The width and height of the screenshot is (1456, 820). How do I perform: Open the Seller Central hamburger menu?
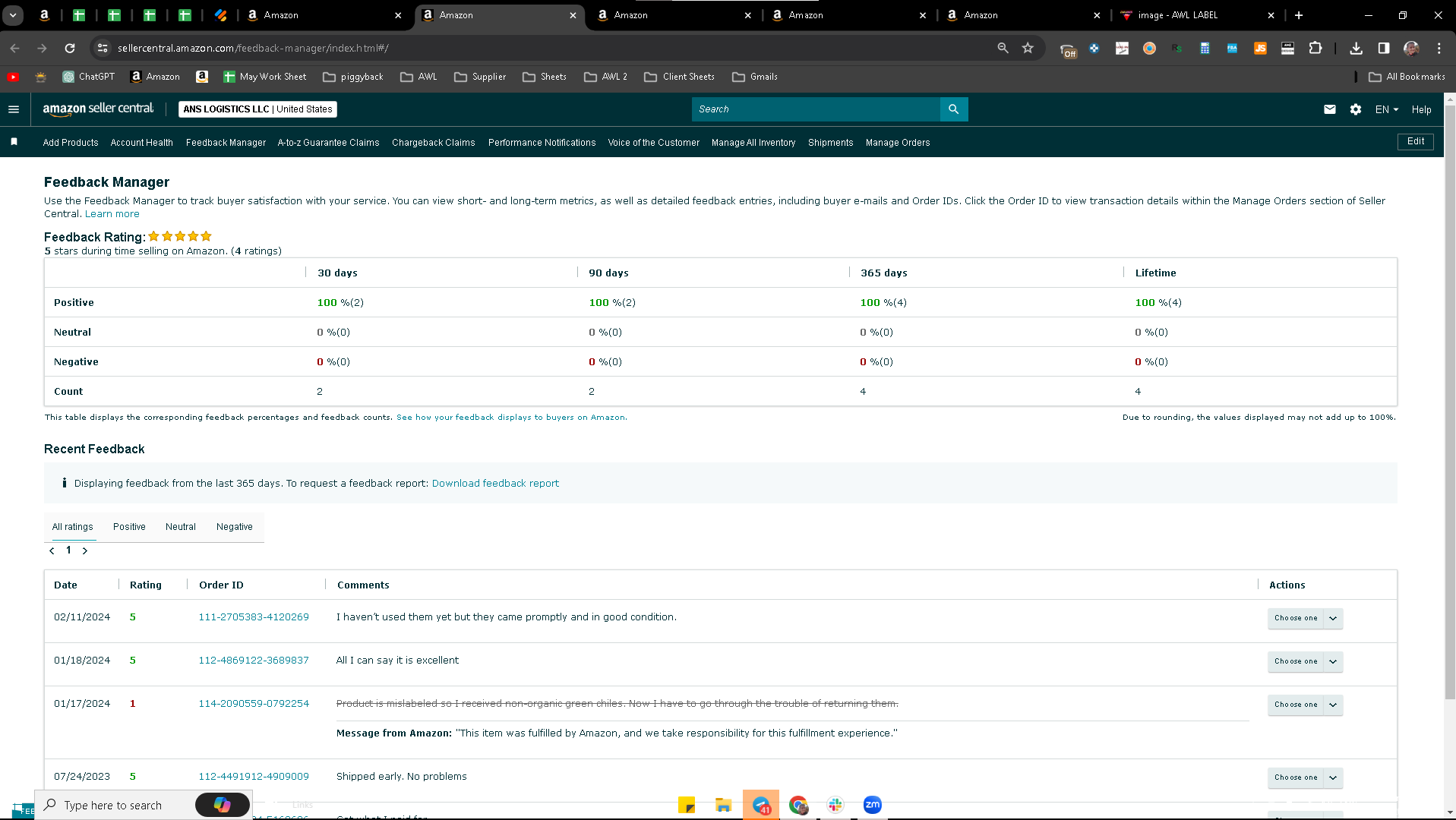[x=14, y=109]
